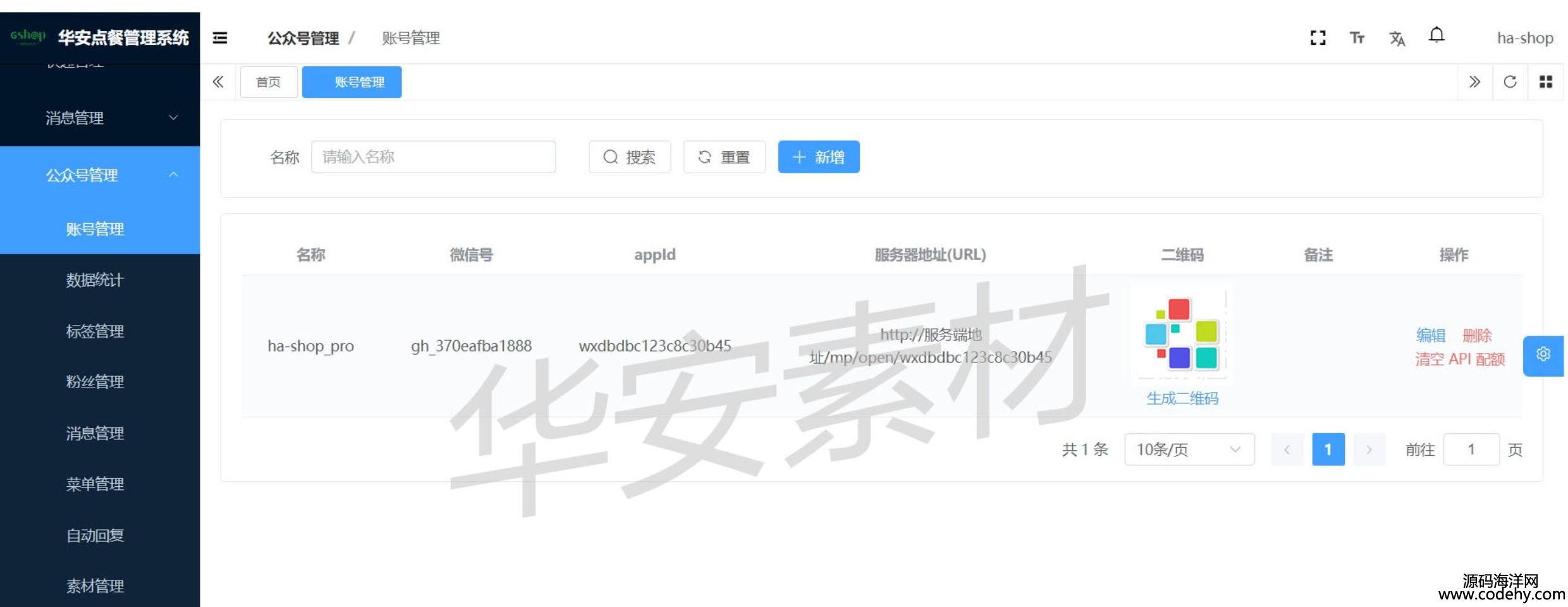
Task: Click the 前往 page number input
Action: pyautogui.click(x=1471, y=450)
